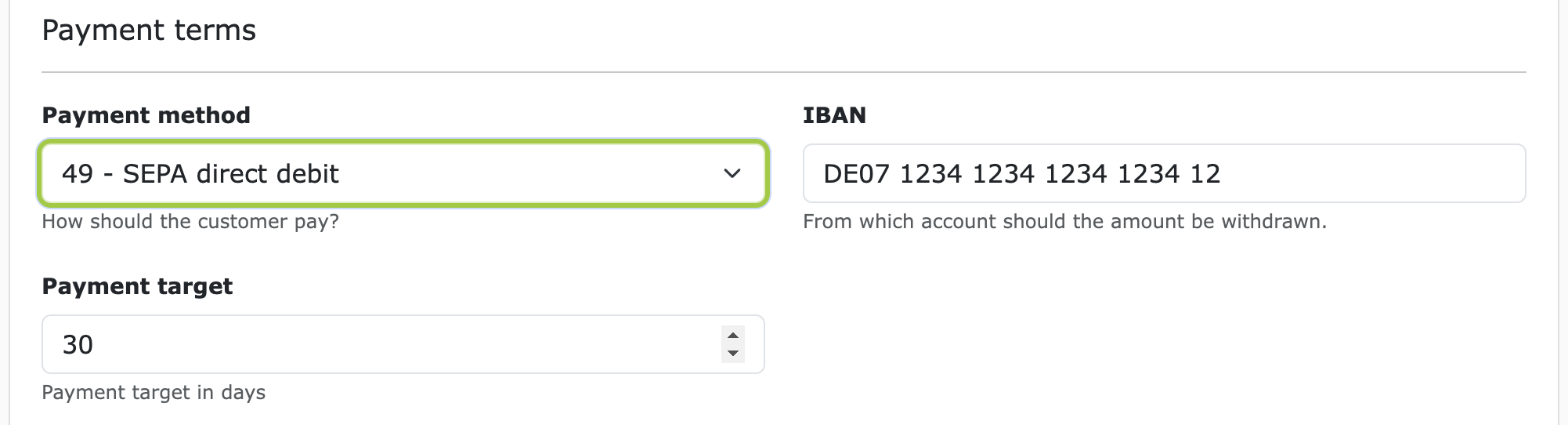Click the horizontal divider under Payment terms

[x=783, y=72]
